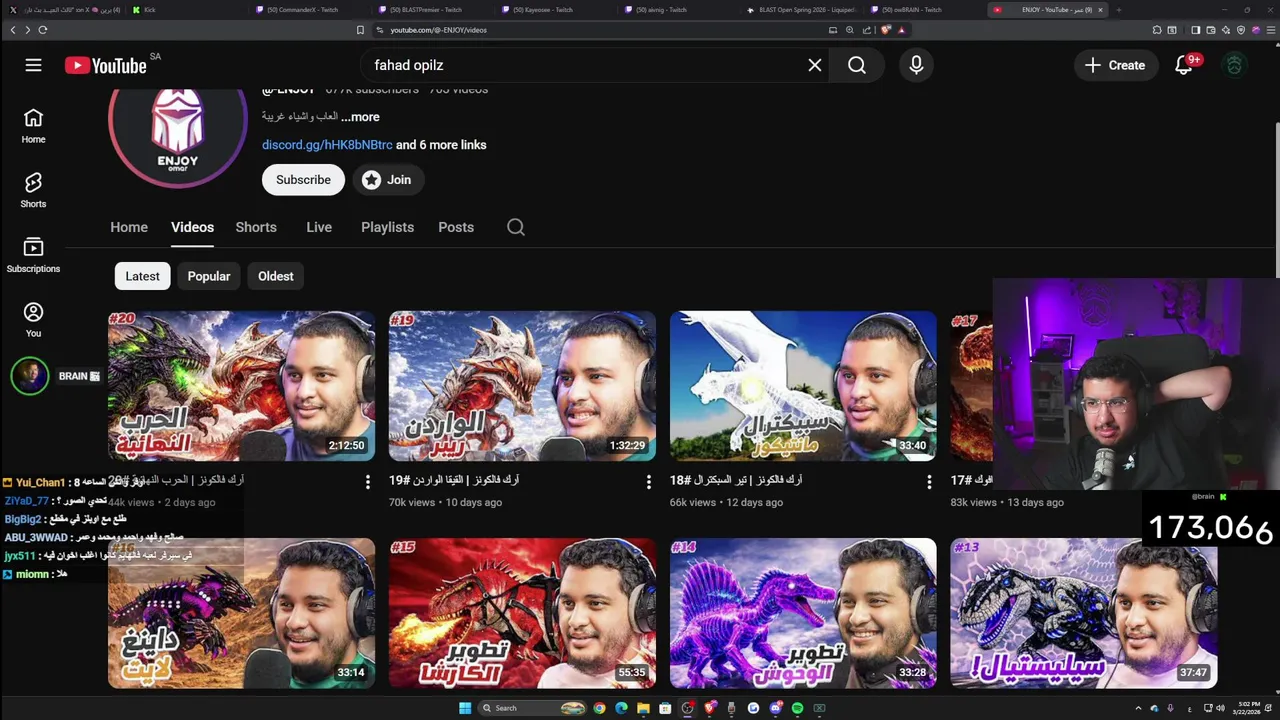Open the BRAIN subscription channel in the sidebar
1280x720 pixels.
[x=55, y=376]
